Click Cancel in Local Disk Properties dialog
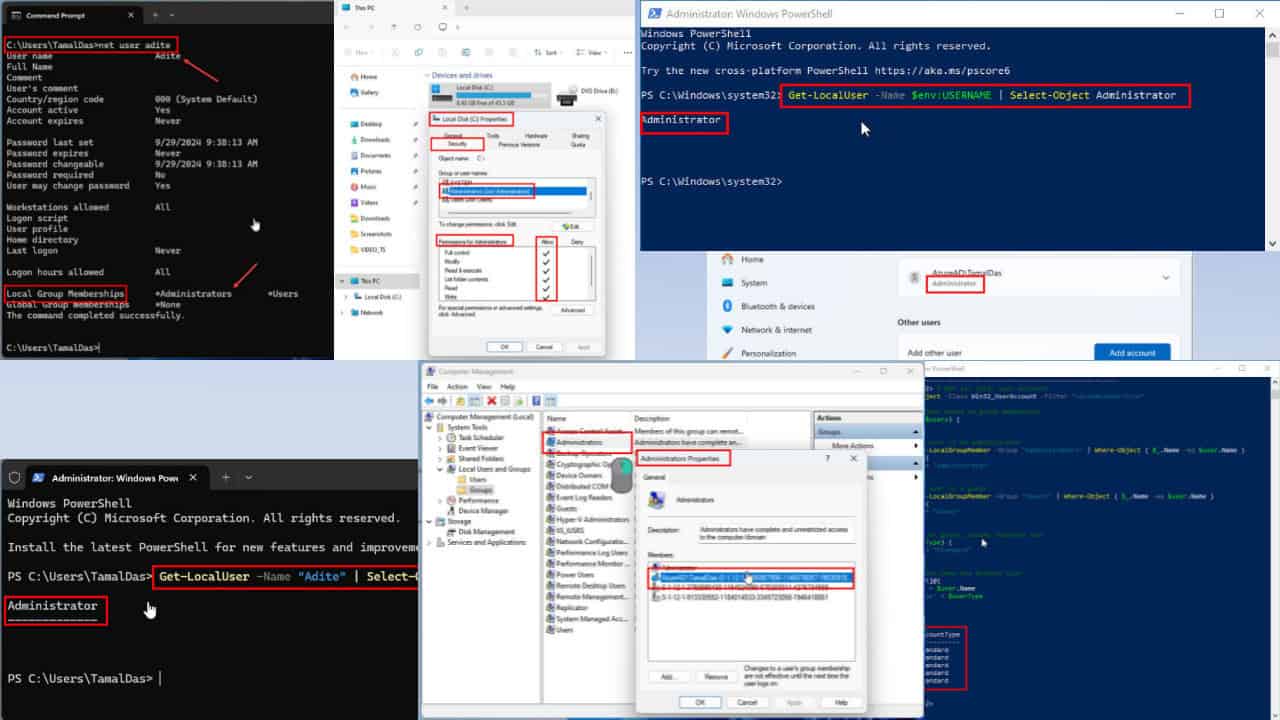Image resolution: width=1280 pixels, height=720 pixels. 544,346
